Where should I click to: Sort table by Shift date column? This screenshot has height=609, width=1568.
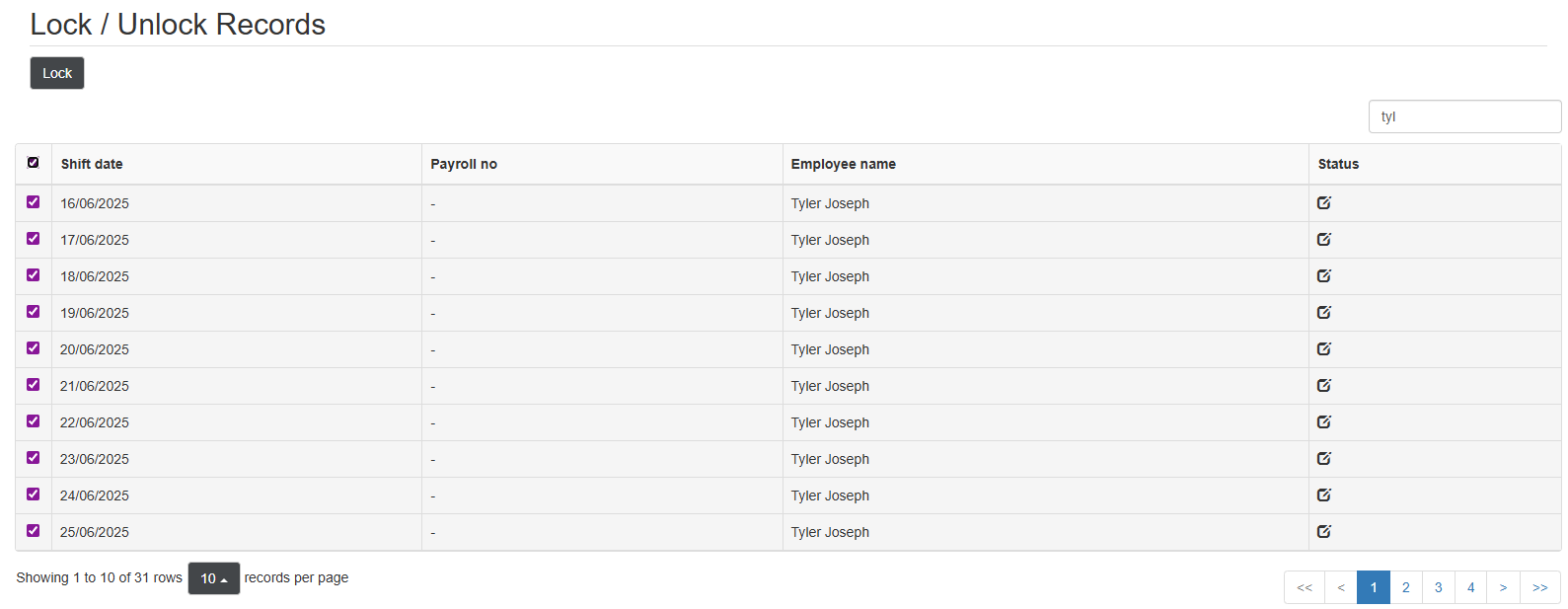pos(92,164)
